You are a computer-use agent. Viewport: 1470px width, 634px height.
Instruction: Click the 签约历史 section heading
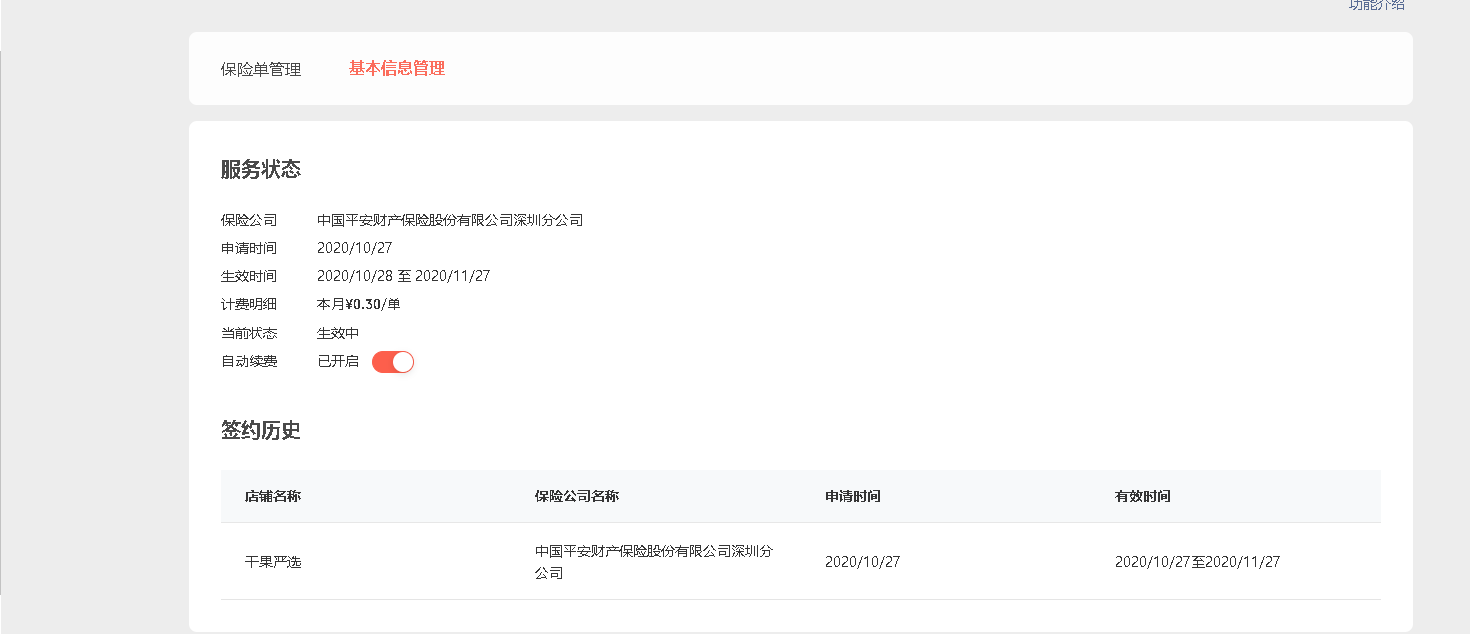pos(261,431)
